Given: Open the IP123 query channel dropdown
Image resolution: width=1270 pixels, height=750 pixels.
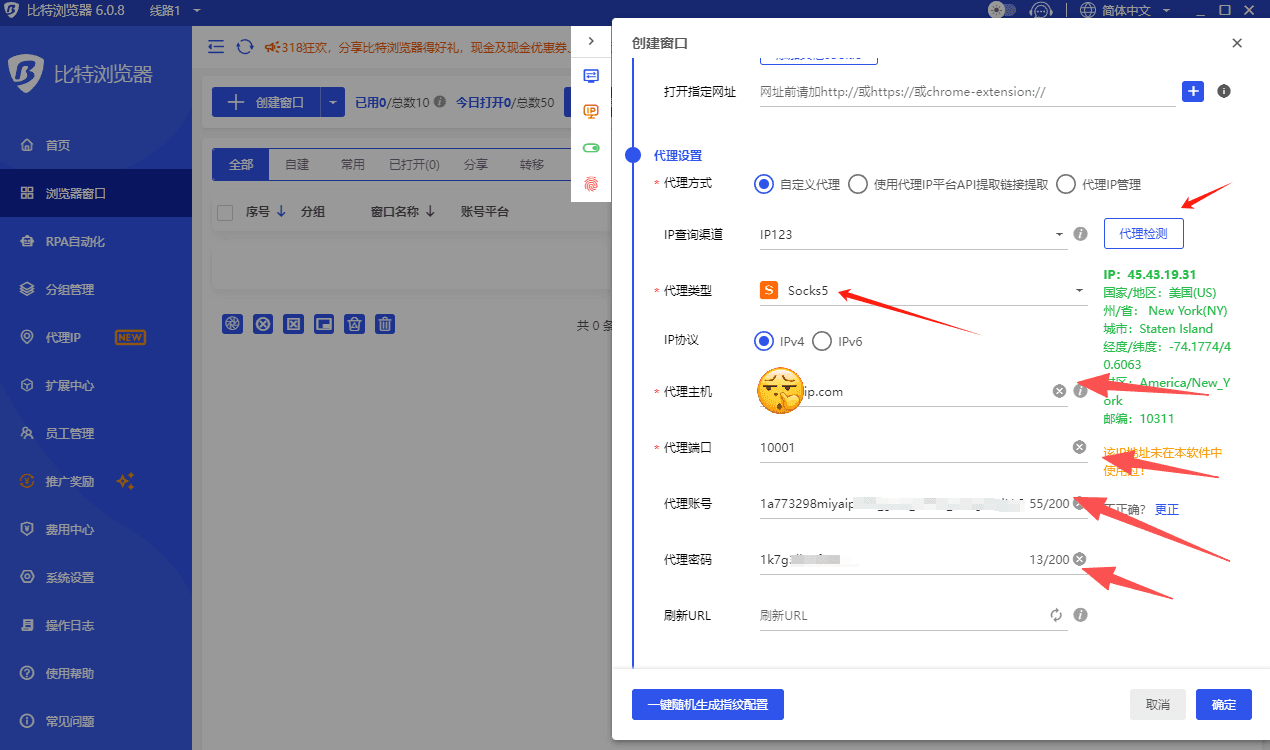Looking at the screenshot, I should pyautogui.click(x=1059, y=235).
